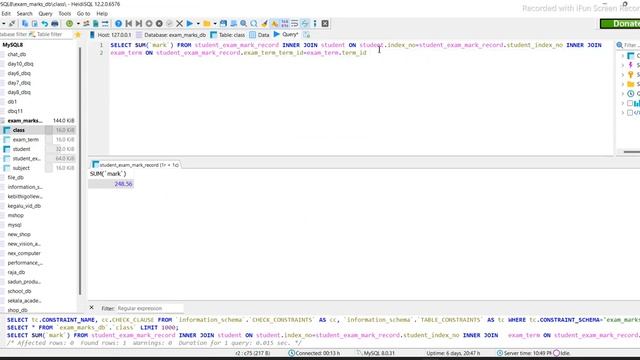Toggle the binary-as-hex toolbar button

pos(284,24)
